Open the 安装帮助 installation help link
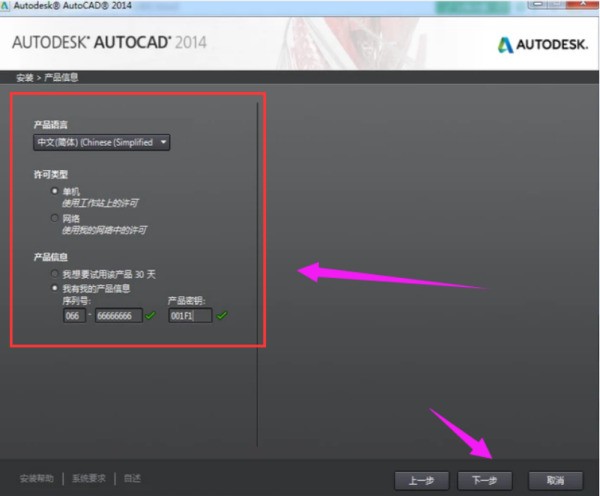The image size is (600, 496). click(x=38, y=478)
